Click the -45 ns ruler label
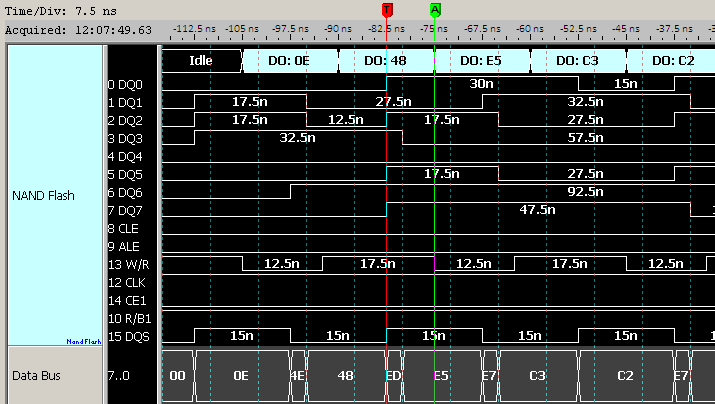The width and height of the screenshot is (715, 404). click(x=626, y=29)
